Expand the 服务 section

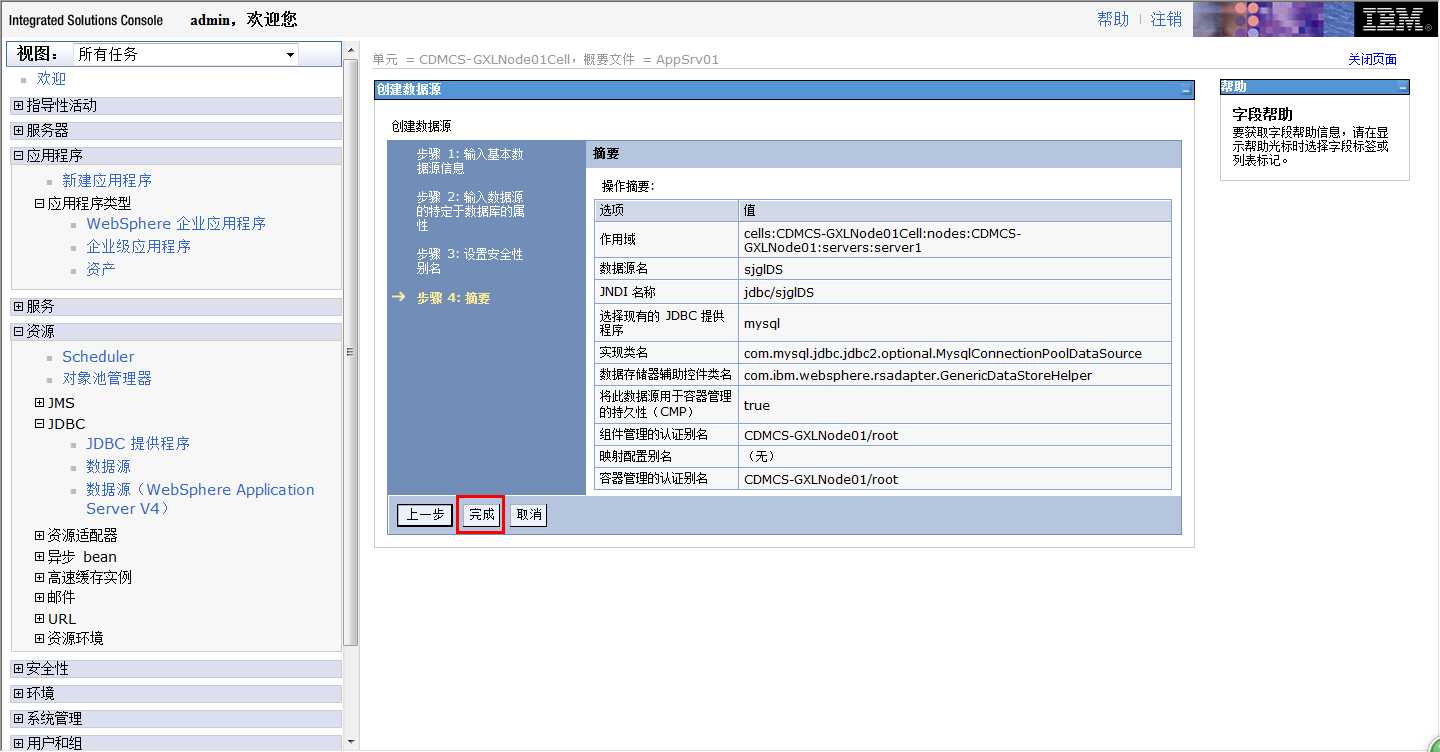(x=18, y=306)
